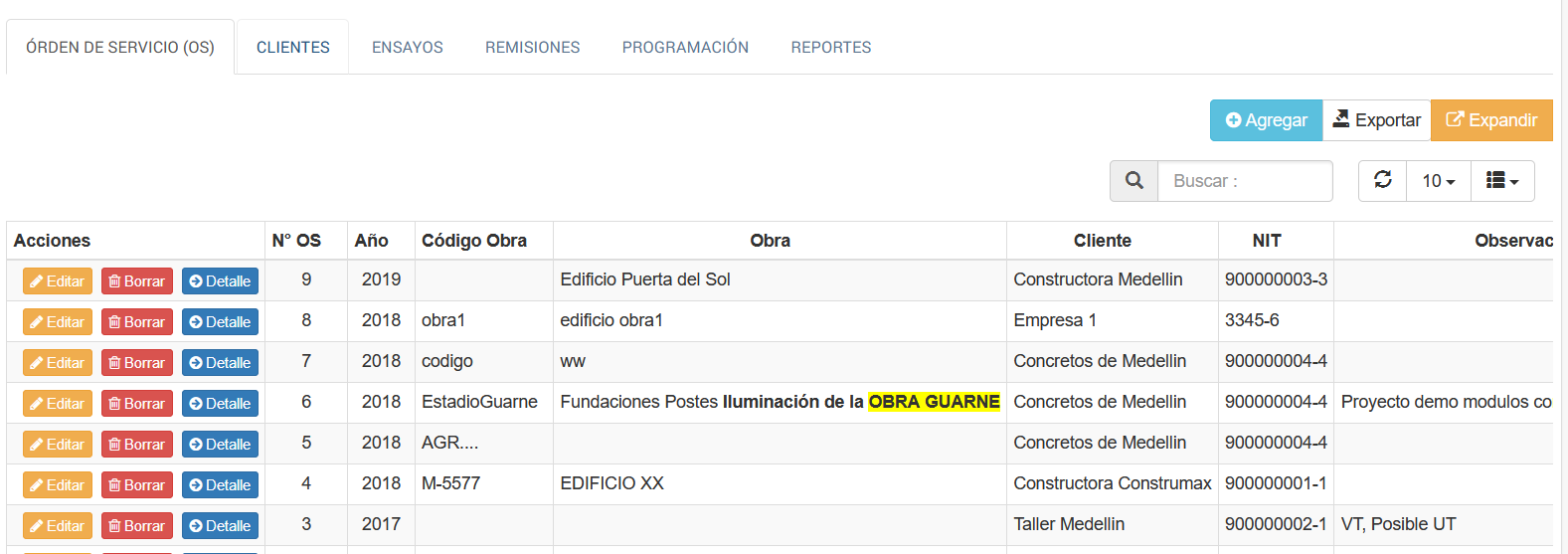Select the PROGRAMACIÓN tab
The image size is (1568, 554).
click(685, 48)
